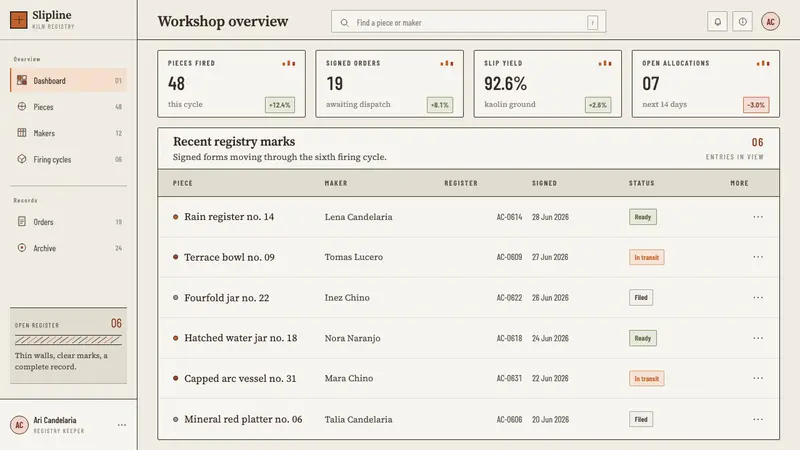Select the Pieces sidebar icon
The width and height of the screenshot is (800, 450).
(22, 107)
